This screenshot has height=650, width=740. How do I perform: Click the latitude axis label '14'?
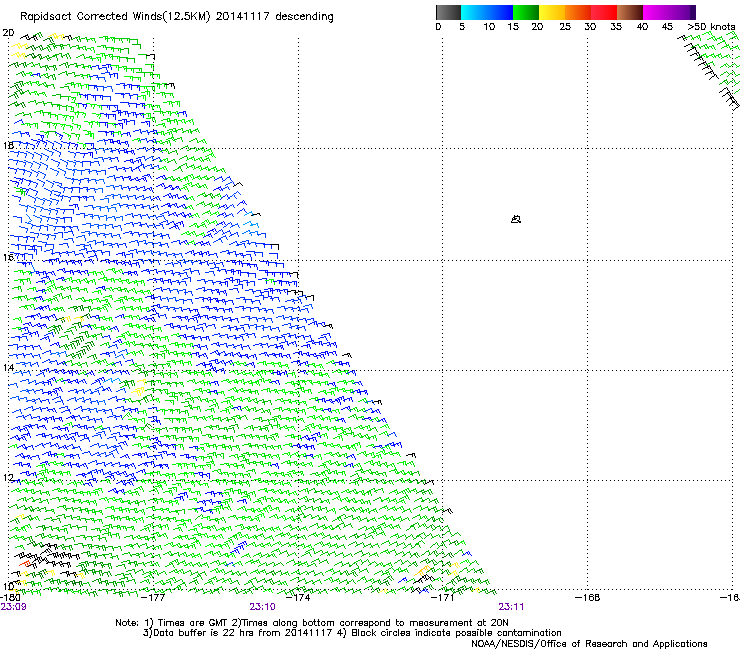pos(8,368)
